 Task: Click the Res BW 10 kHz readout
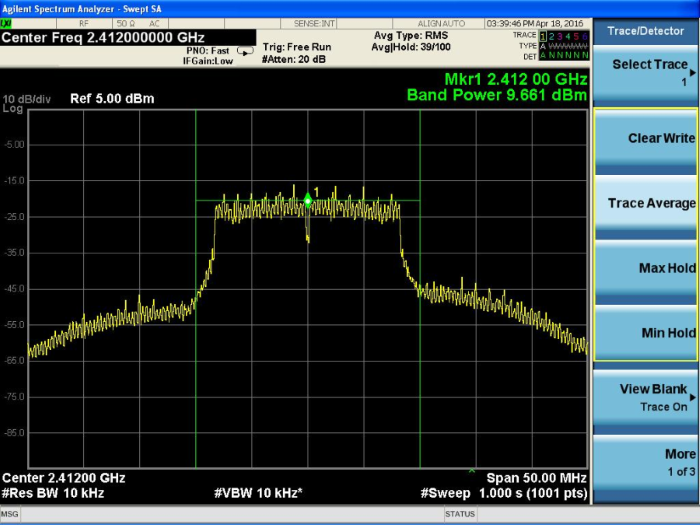pos(53,493)
